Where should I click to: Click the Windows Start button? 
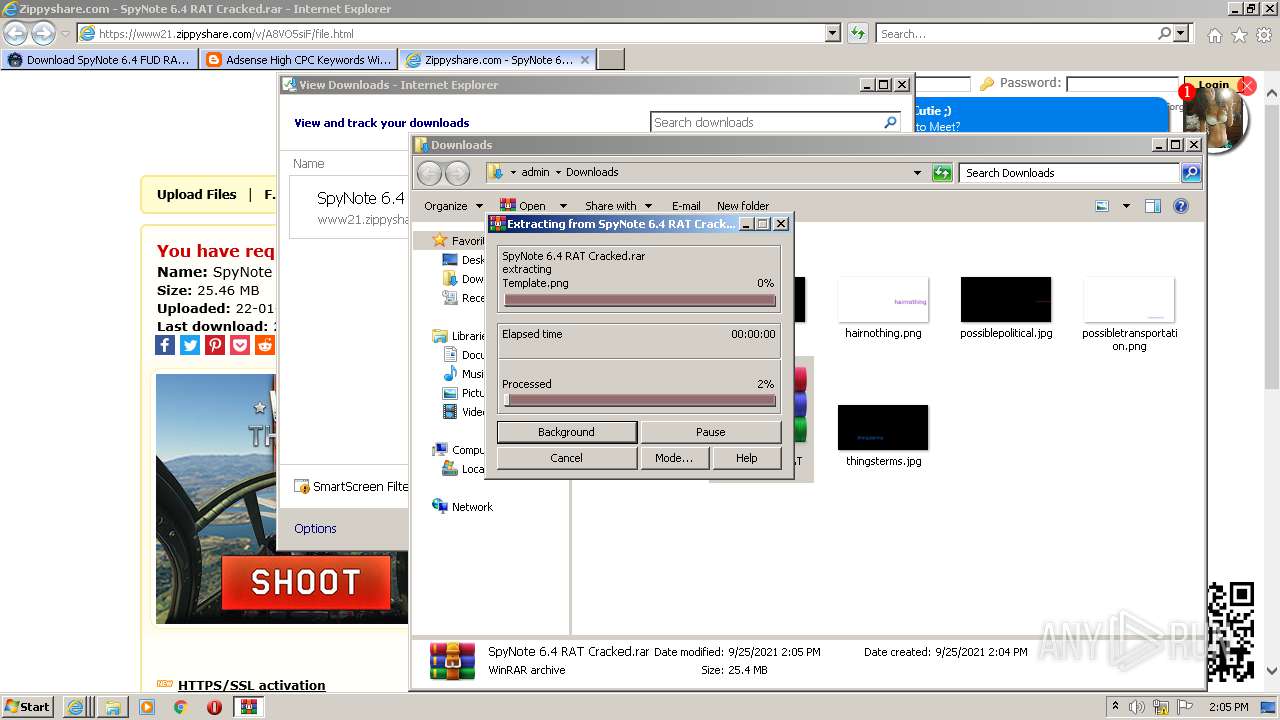pos(27,706)
